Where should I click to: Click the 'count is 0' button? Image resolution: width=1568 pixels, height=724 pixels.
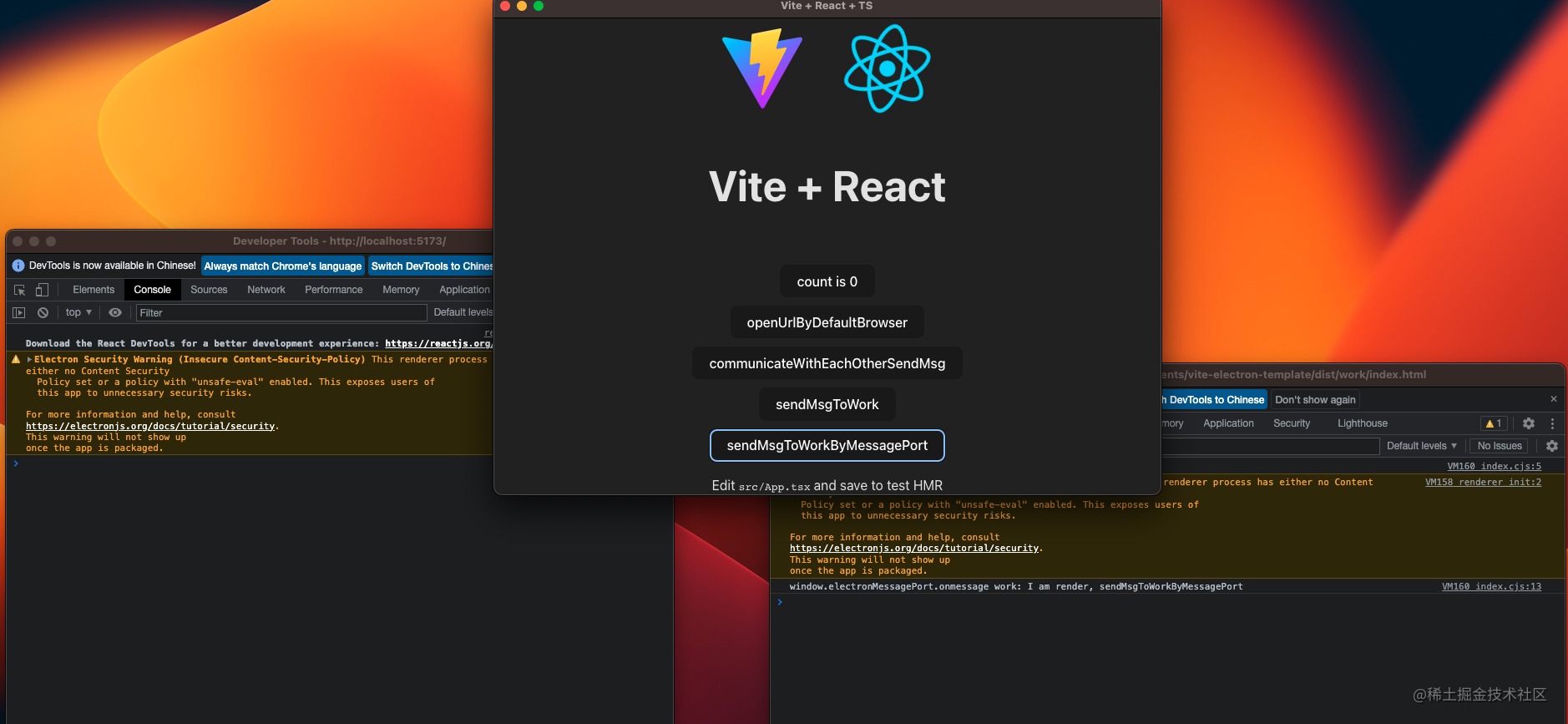827,281
